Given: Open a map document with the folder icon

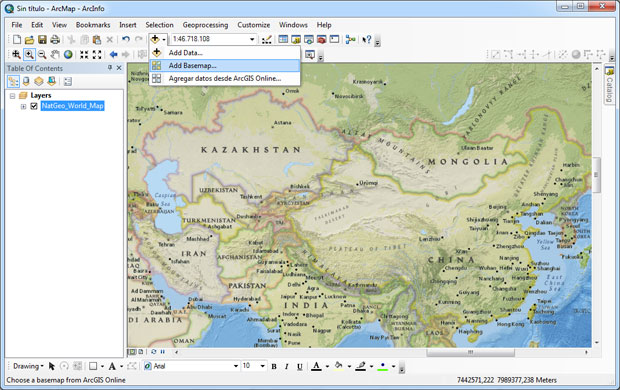Looking at the screenshot, I should pyautogui.click(x=29, y=39).
